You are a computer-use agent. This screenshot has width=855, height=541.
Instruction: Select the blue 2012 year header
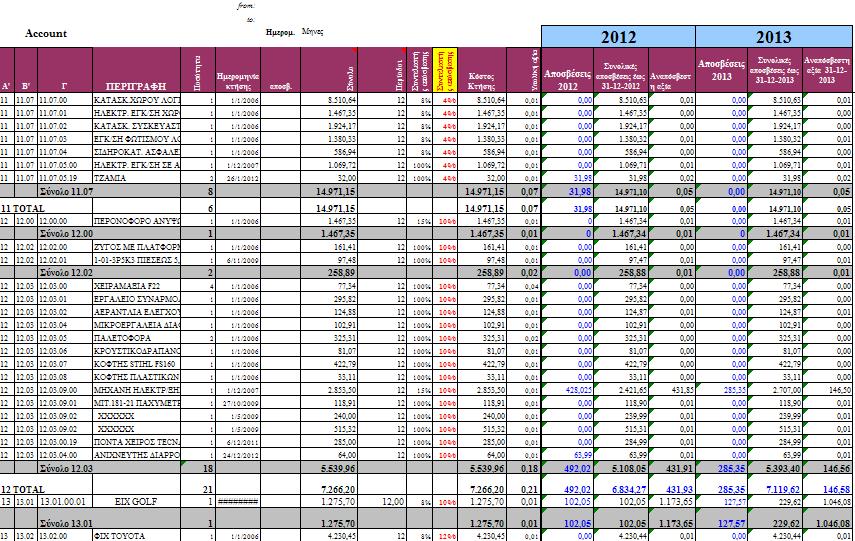(x=618, y=37)
